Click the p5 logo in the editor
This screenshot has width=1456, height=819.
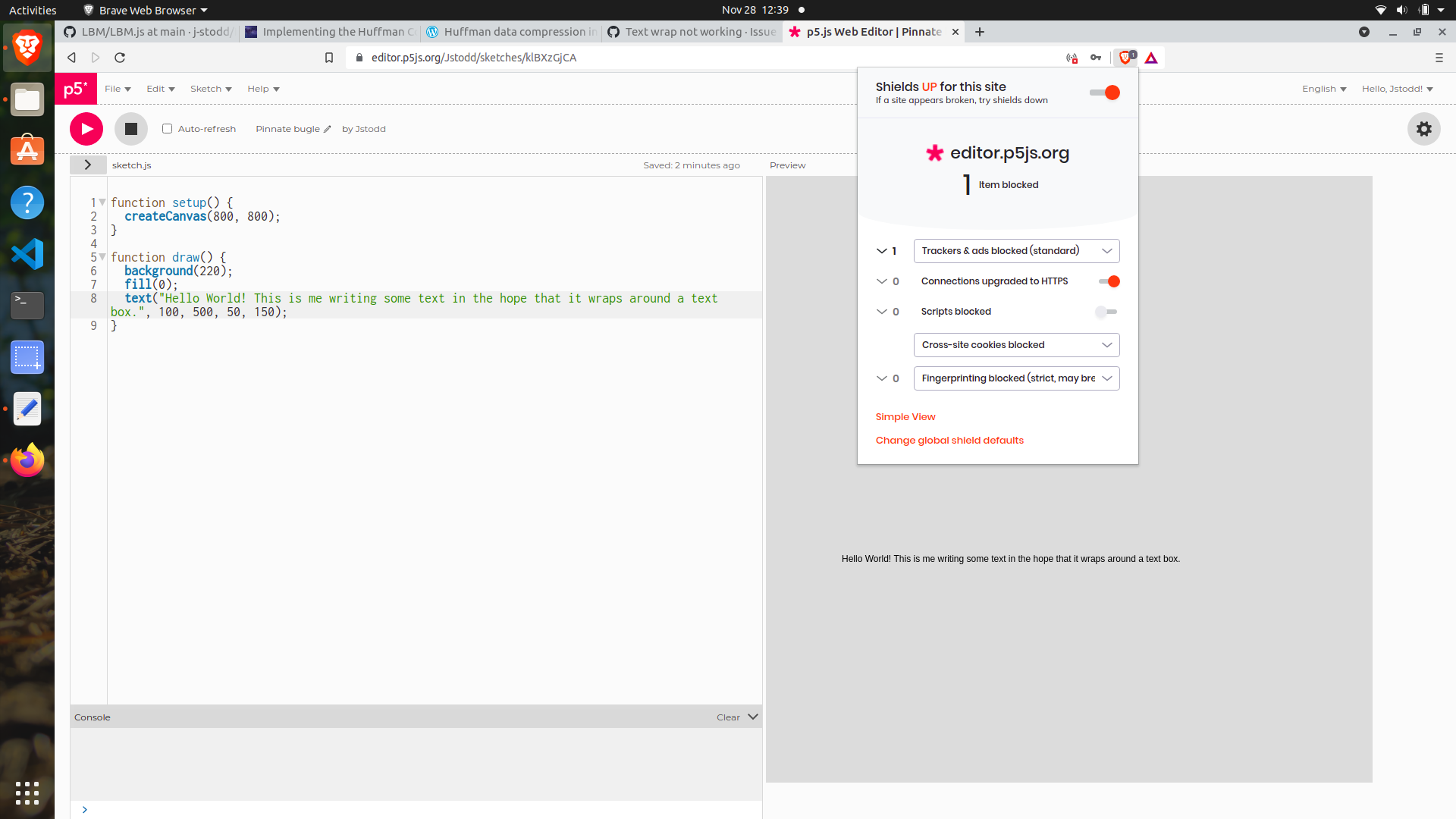tap(75, 89)
